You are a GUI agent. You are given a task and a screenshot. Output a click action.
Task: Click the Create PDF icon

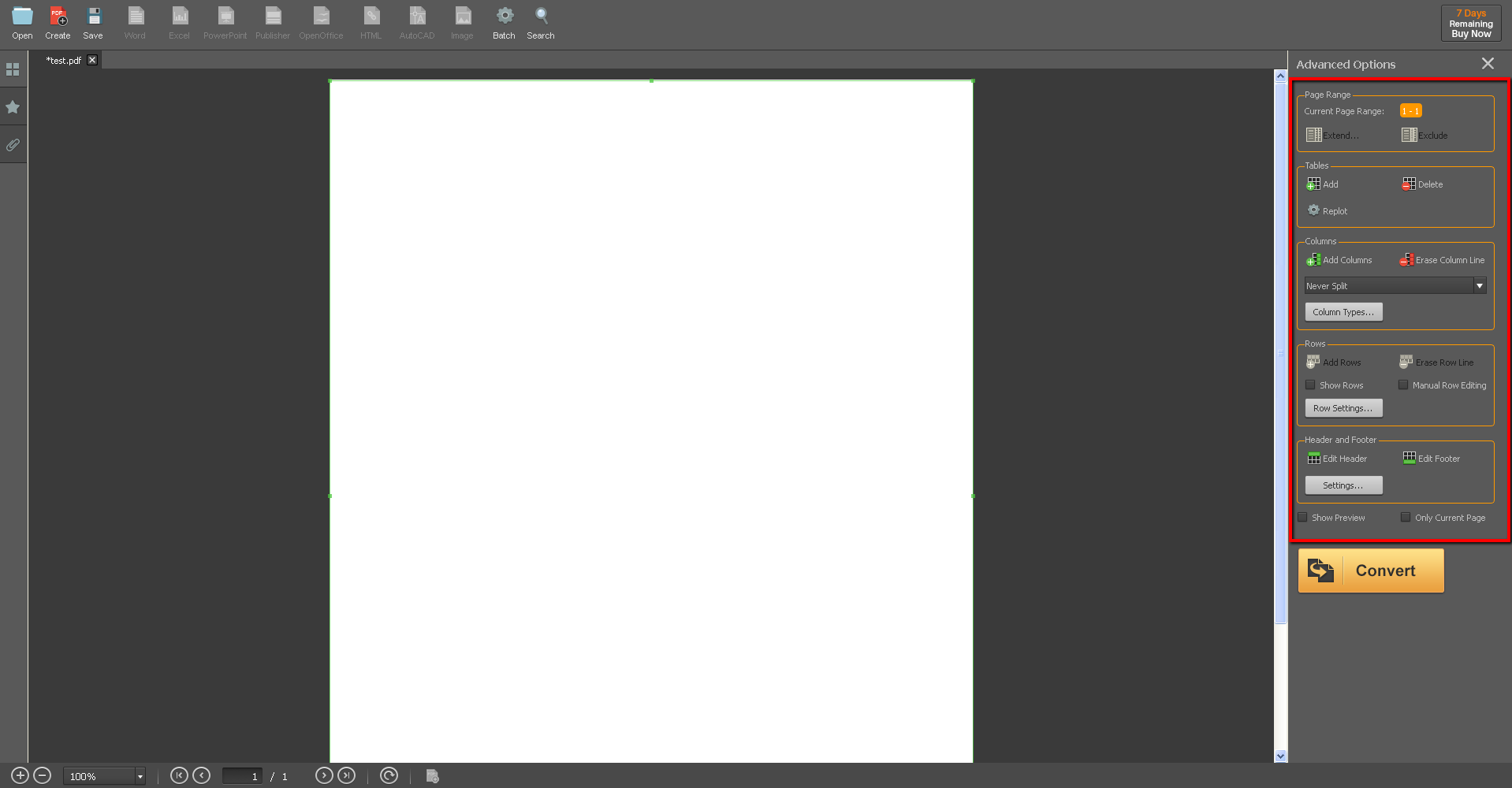click(x=58, y=22)
